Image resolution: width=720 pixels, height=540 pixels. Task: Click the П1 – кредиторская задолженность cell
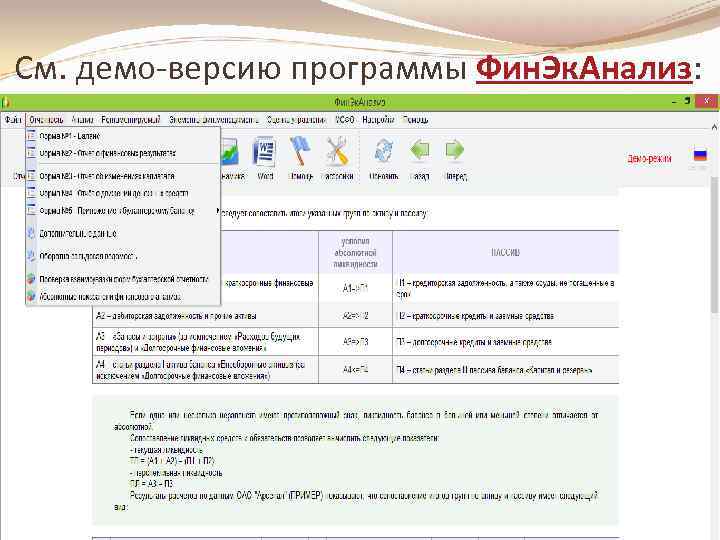506,288
